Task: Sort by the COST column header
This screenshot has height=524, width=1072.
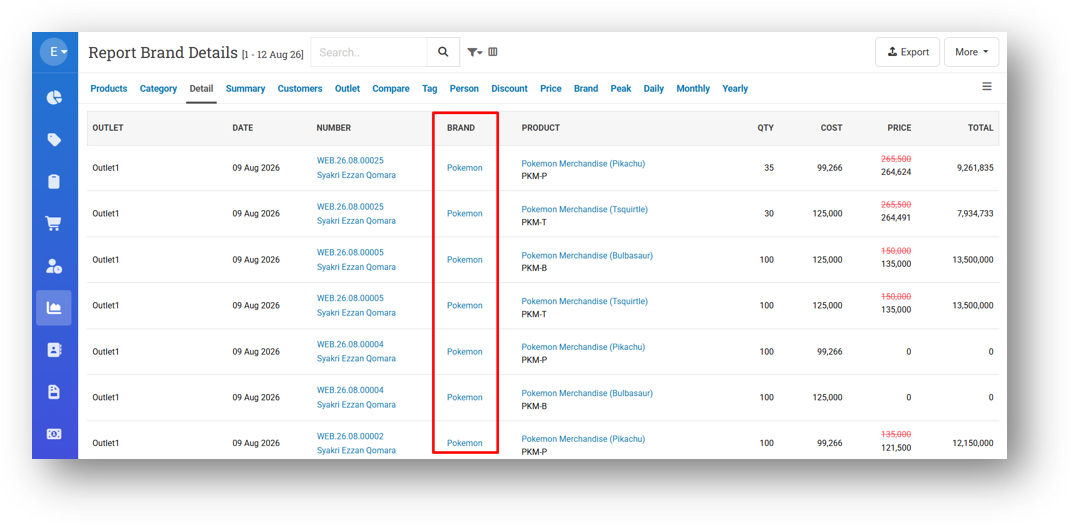Action: [831, 128]
